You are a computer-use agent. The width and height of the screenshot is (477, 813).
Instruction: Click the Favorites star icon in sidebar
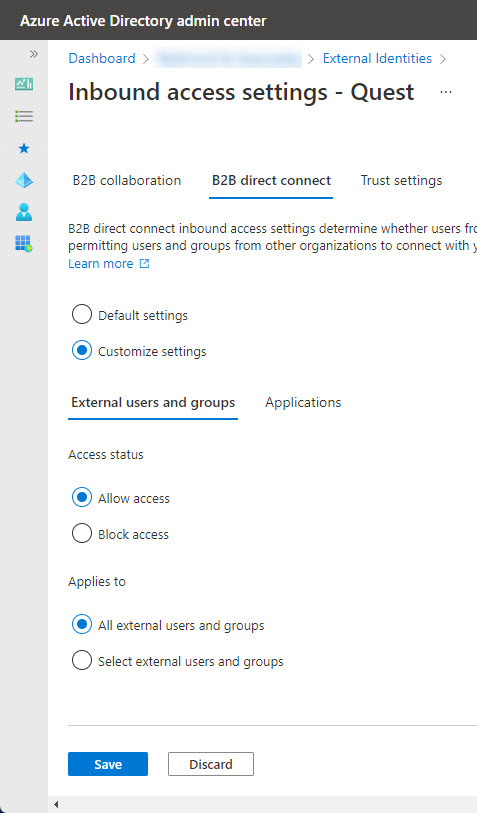[x=24, y=149]
